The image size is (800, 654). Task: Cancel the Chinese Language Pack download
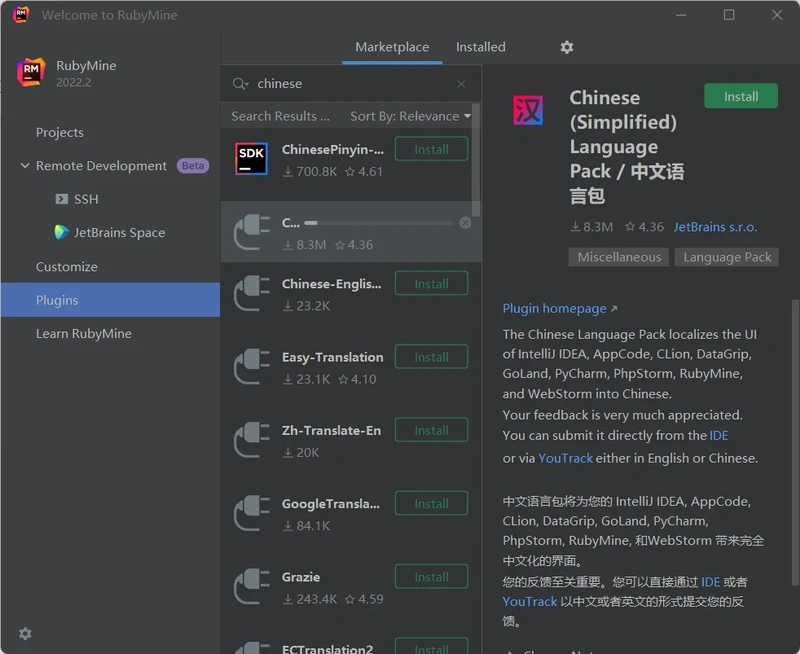coord(465,224)
